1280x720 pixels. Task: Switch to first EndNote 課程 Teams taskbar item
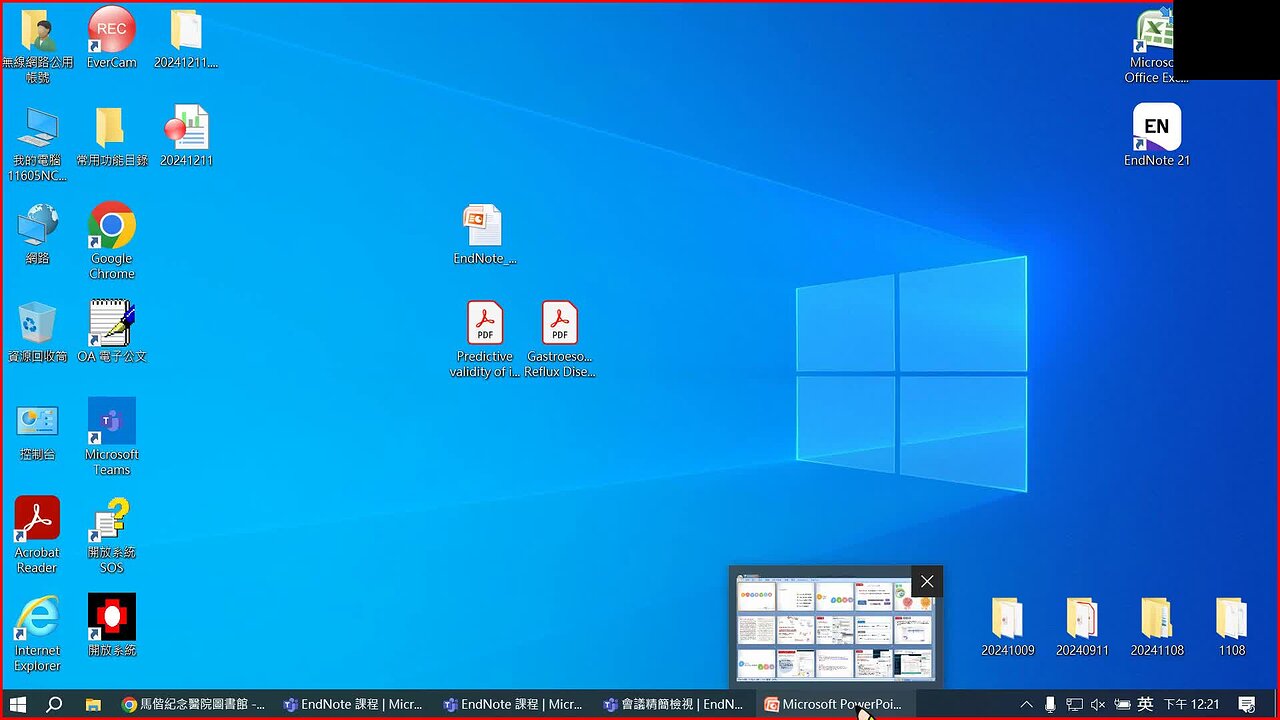click(x=352, y=704)
